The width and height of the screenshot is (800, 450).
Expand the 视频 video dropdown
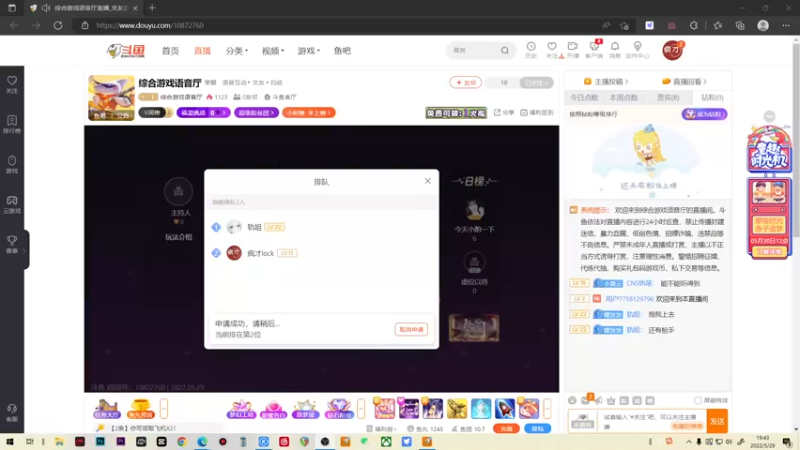click(273, 51)
